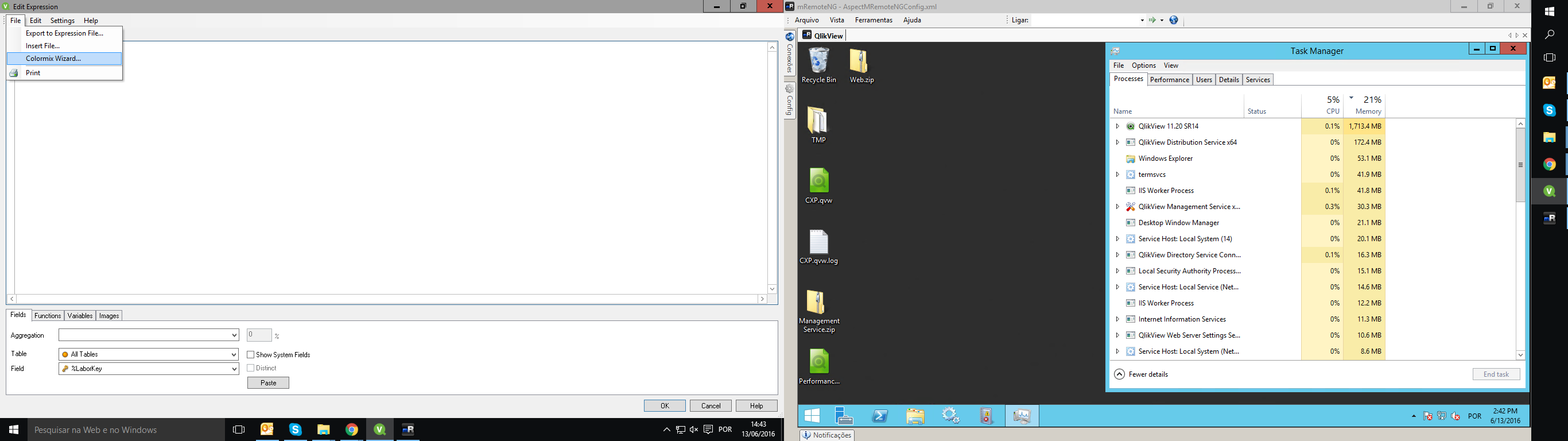The image size is (1568, 441).
Task: Click the Ligar address input field
Action: tap(1084, 20)
